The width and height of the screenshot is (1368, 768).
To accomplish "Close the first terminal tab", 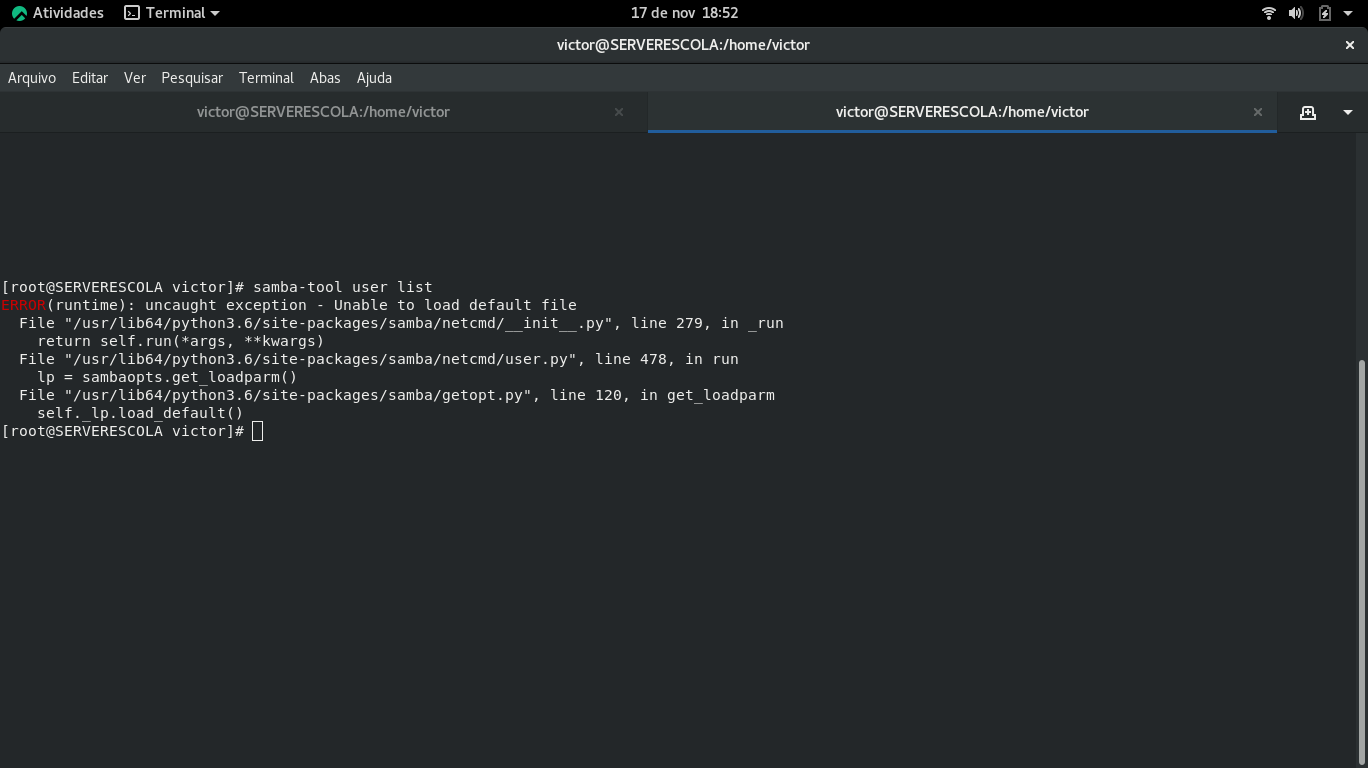I will click(x=619, y=112).
